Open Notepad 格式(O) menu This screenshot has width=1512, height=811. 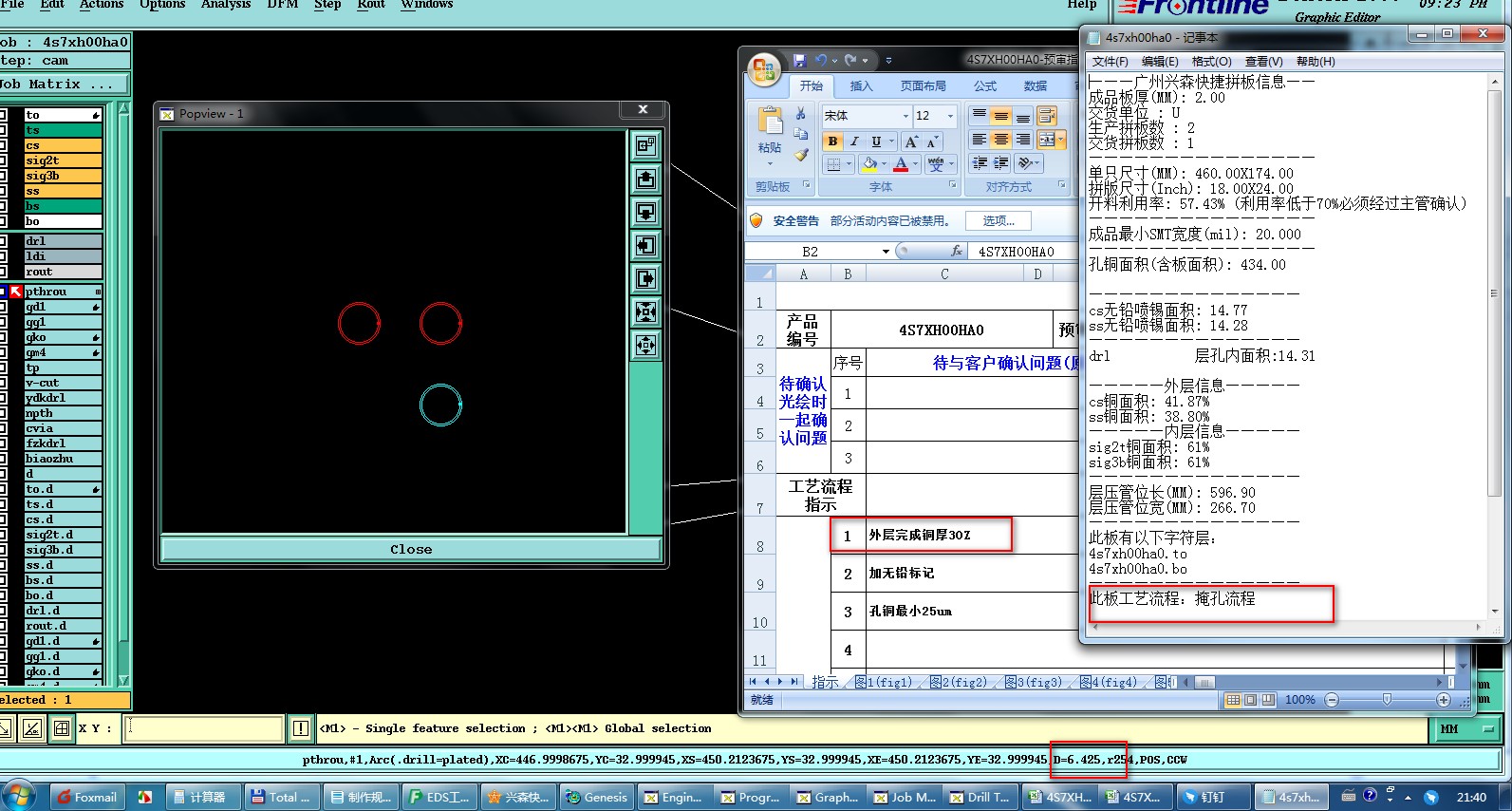point(1211,62)
